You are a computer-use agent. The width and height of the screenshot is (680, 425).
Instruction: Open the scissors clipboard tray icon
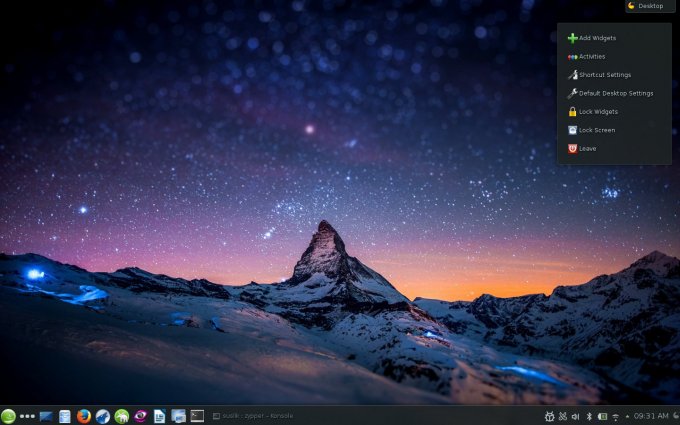(x=562, y=417)
